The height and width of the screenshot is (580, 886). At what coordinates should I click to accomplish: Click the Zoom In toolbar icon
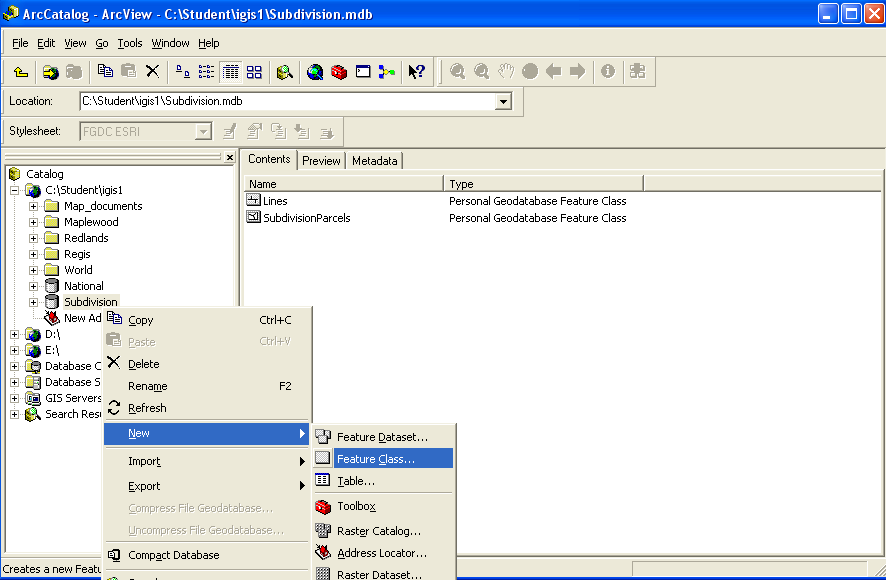(x=457, y=71)
